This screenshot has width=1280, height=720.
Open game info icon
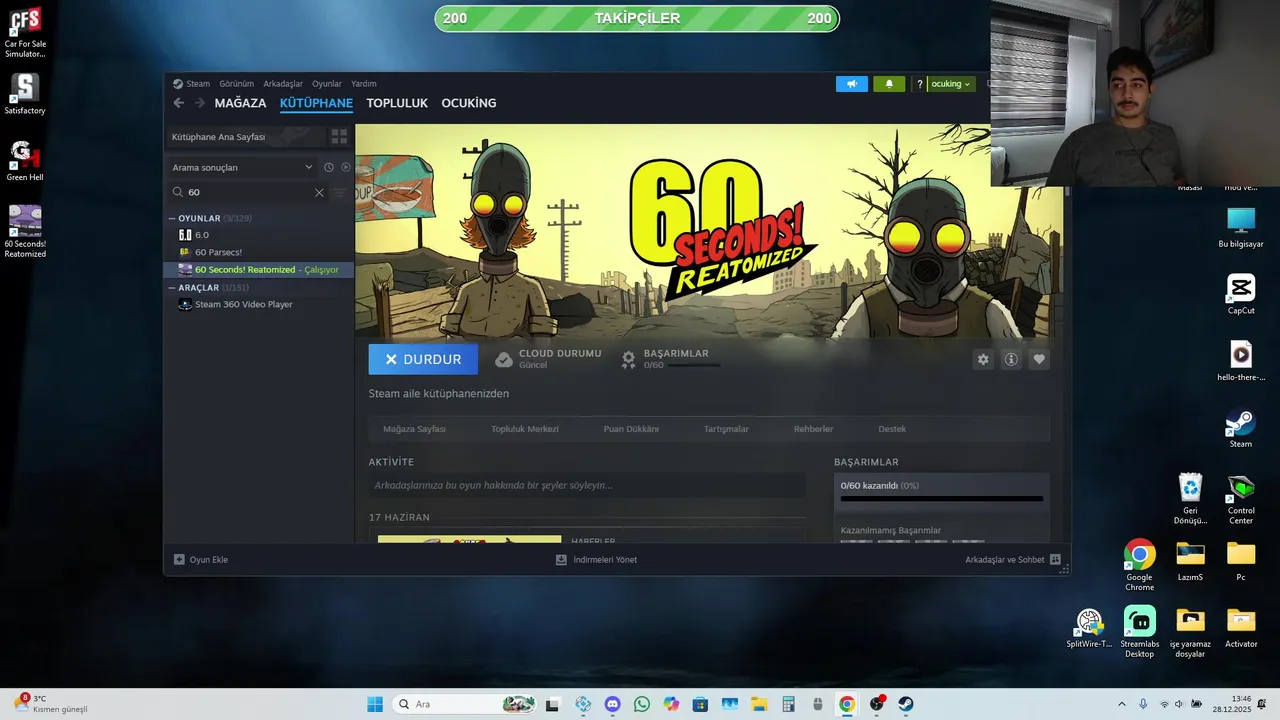[1011, 359]
